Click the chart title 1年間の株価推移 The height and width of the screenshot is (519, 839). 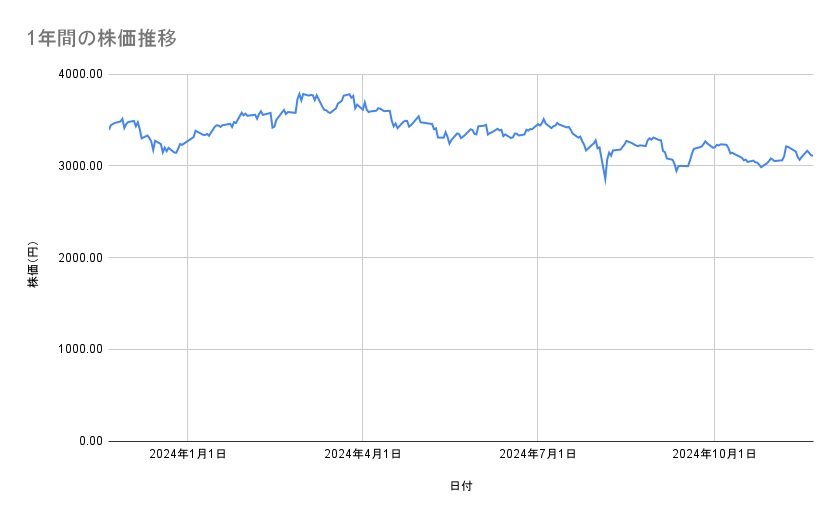point(102,38)
